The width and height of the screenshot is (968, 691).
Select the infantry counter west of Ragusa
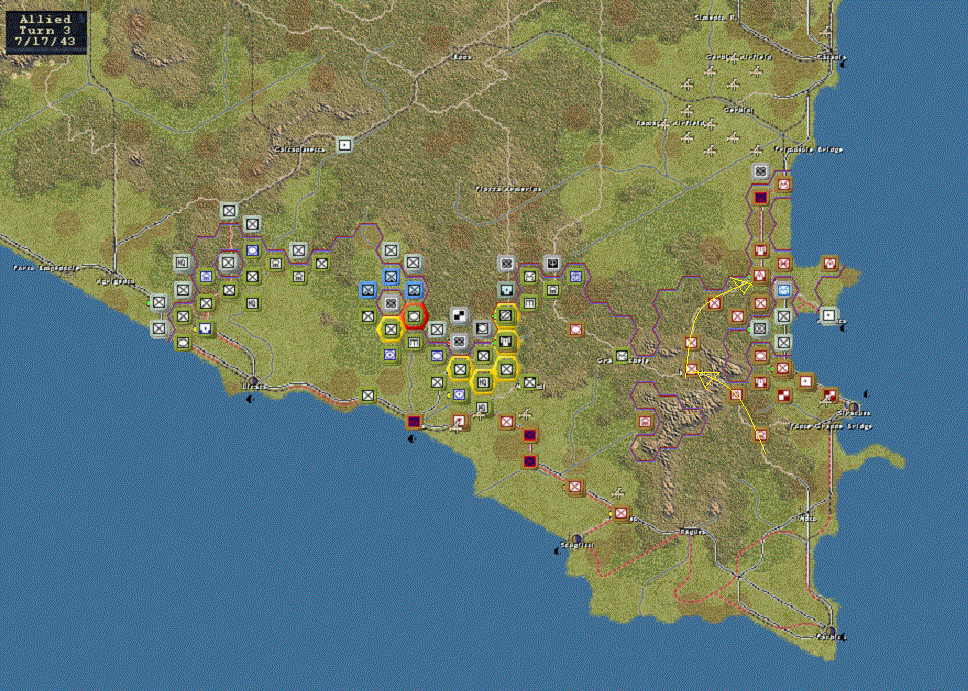tap(621, 513)
